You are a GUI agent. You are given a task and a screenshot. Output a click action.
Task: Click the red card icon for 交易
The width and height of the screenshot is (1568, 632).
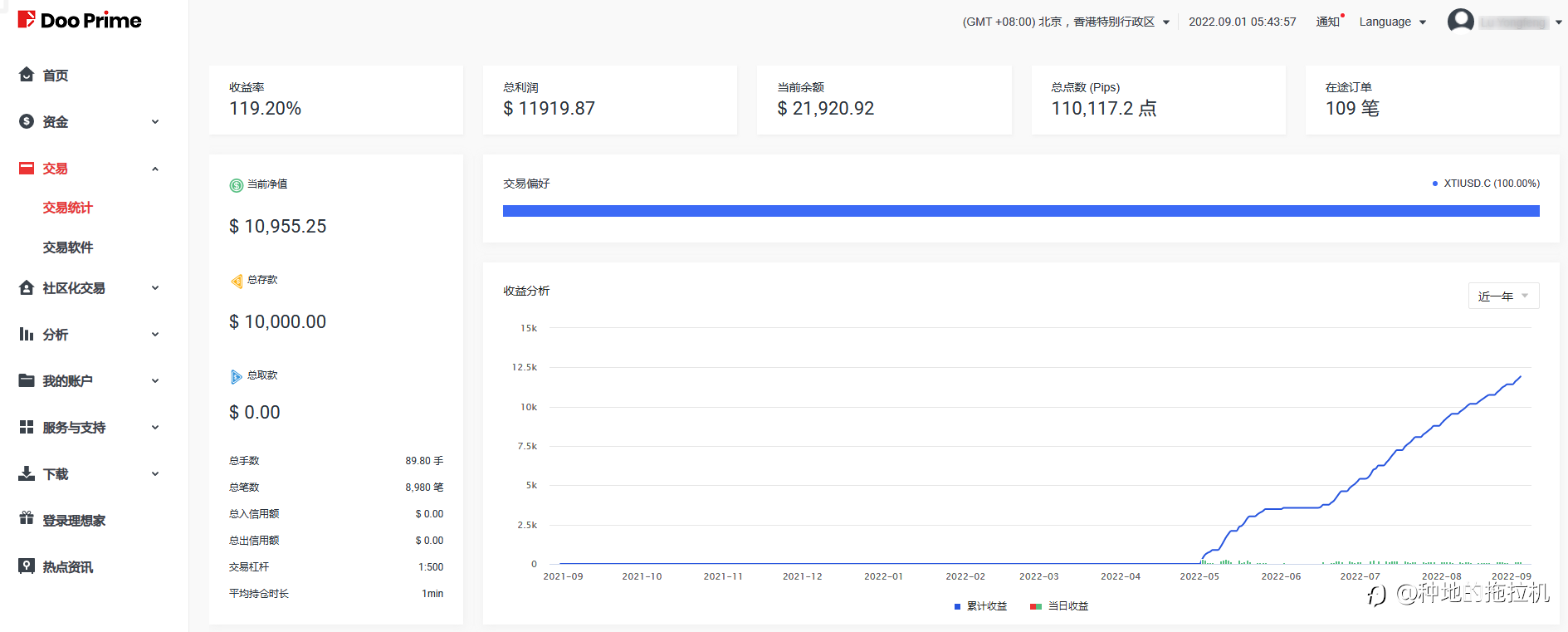click(x=27, y=169)
